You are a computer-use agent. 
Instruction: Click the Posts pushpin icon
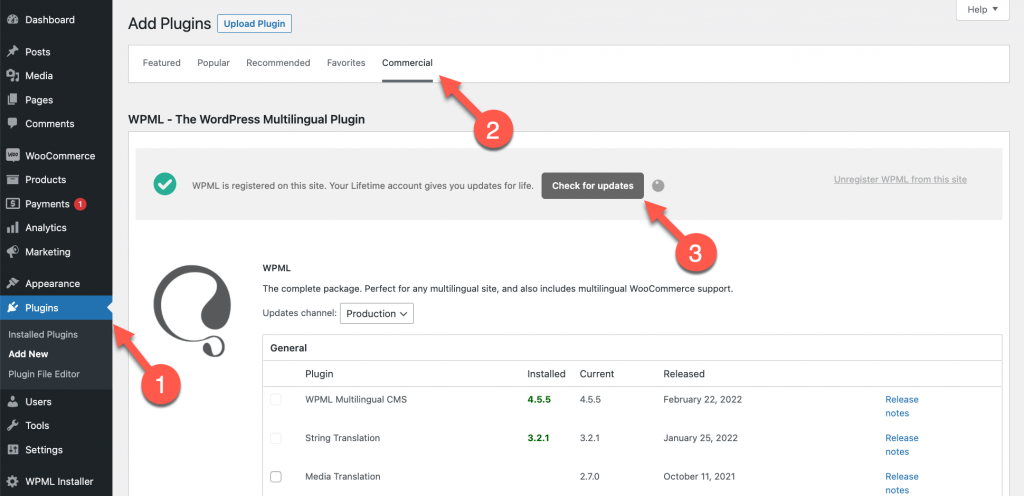[x=12, y=52]
